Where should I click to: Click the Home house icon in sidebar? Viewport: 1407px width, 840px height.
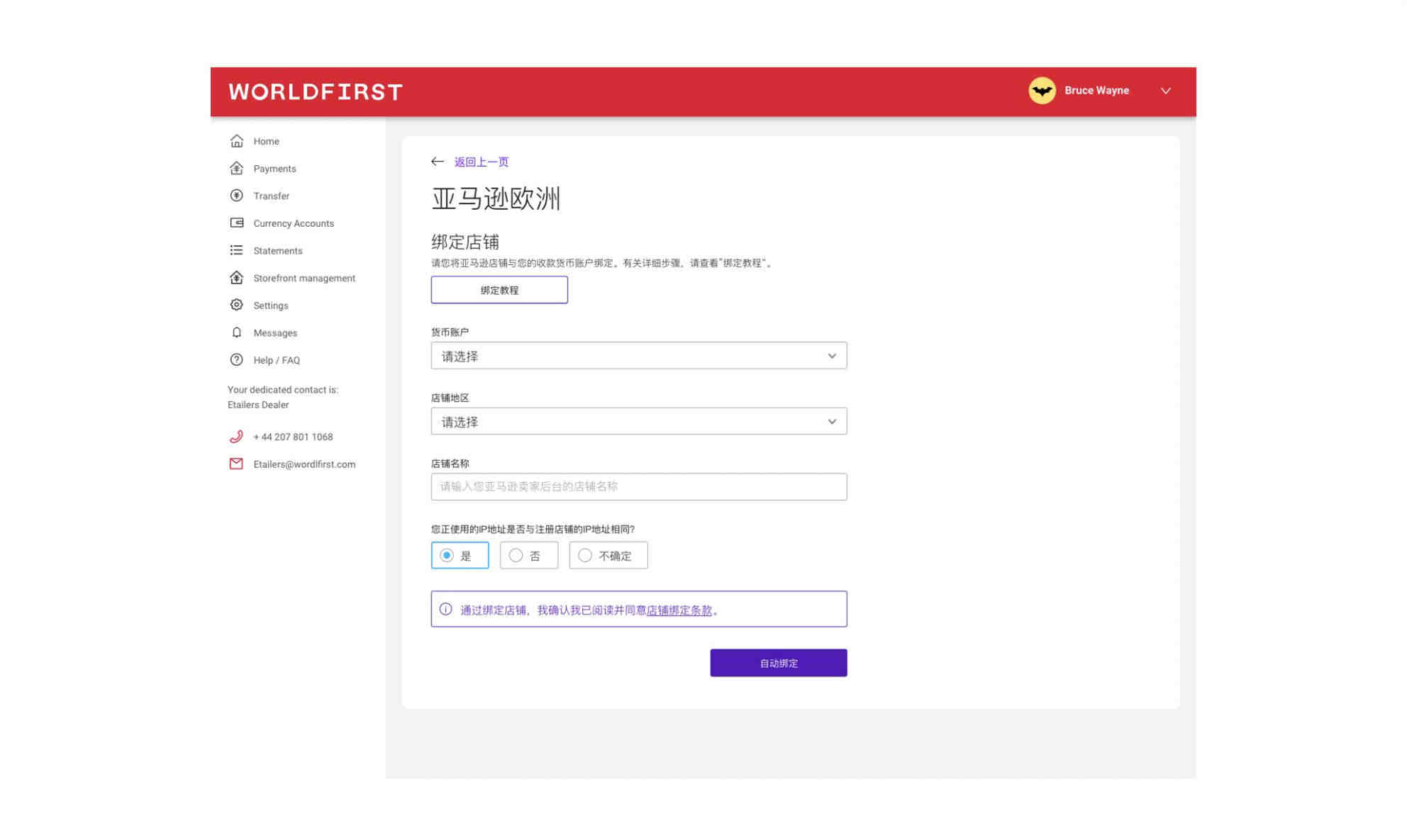[x=237, y=141]
